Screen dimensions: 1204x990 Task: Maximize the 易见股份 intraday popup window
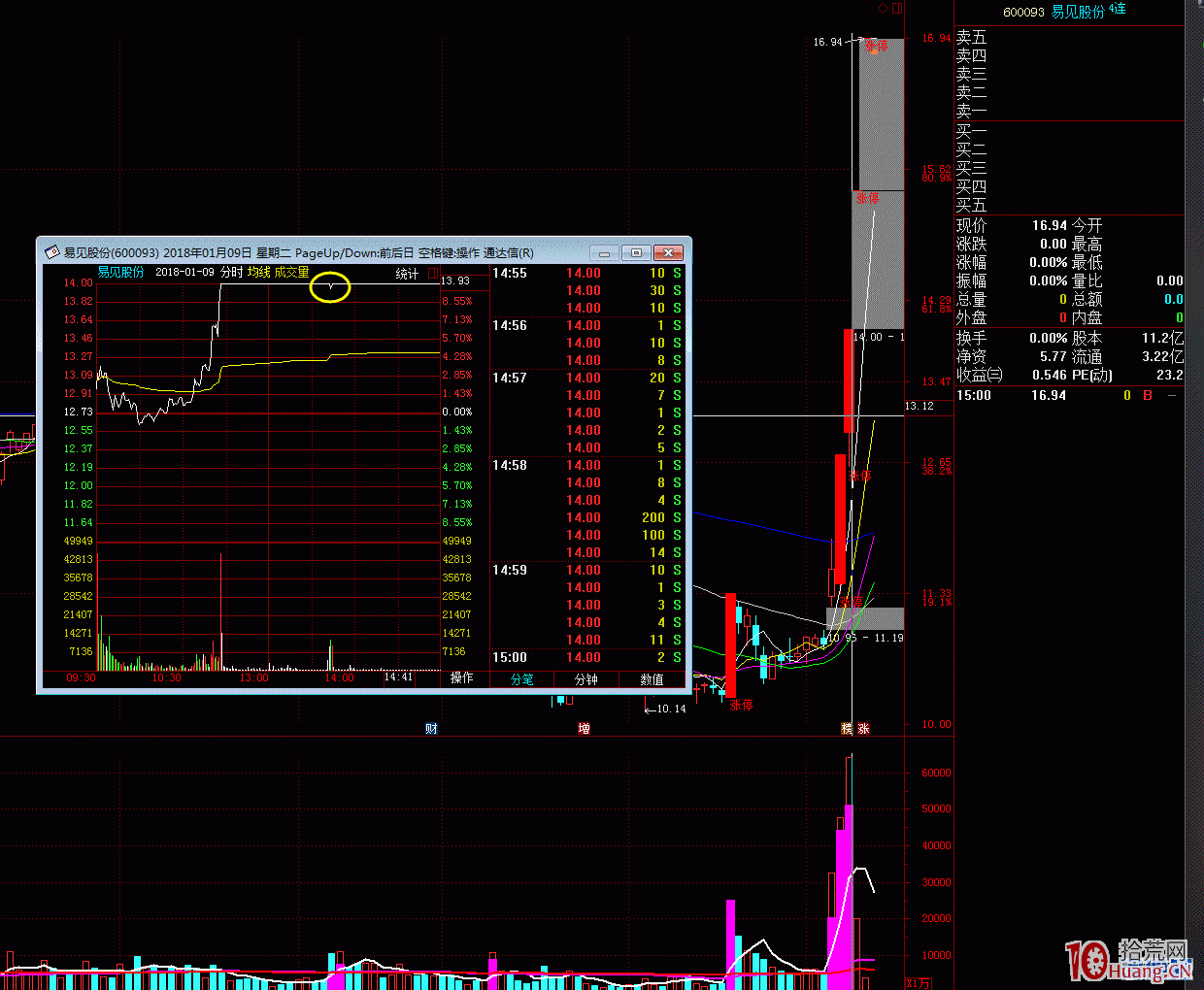click(x=636, y=252)
